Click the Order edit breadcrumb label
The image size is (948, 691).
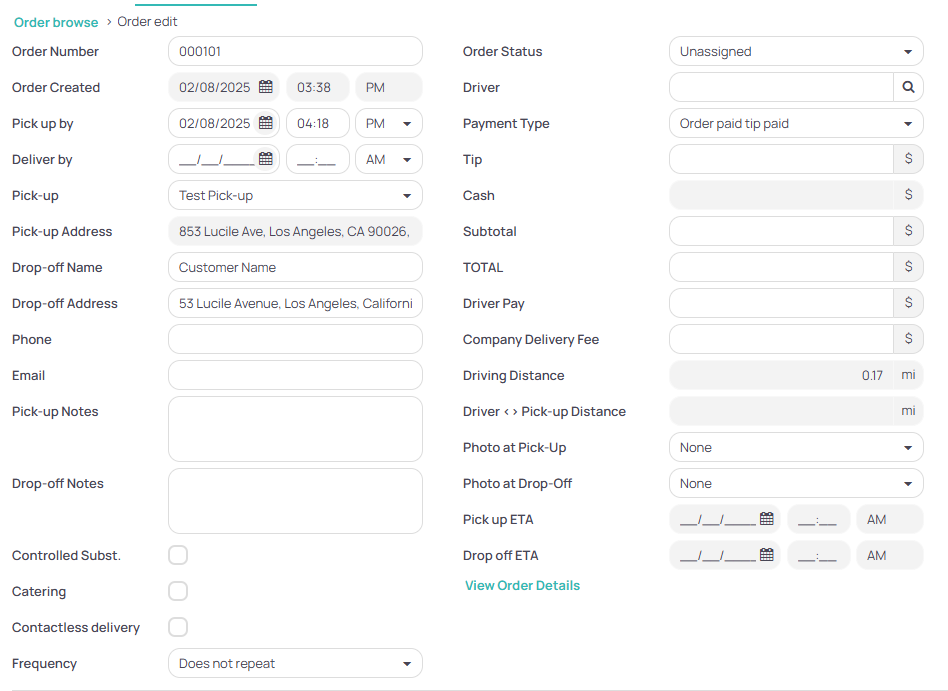(x=147, y=22)
